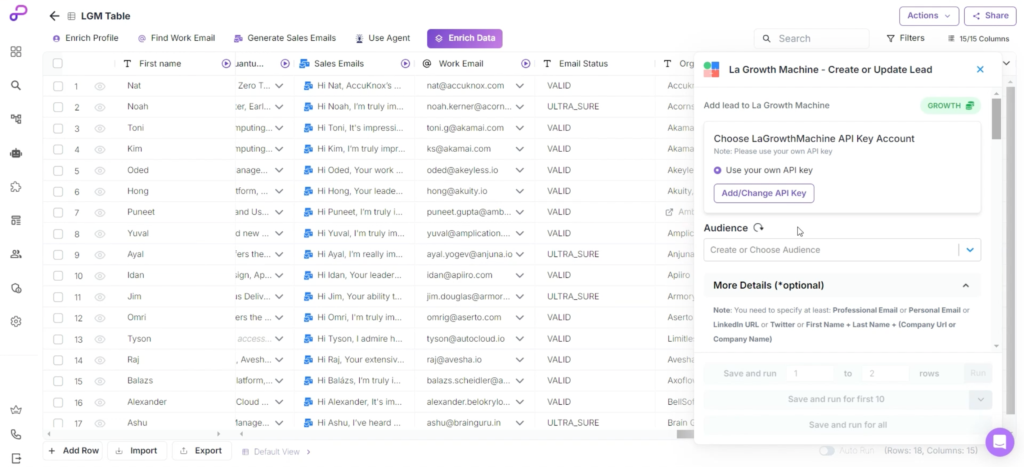
Task: Click the back arrow beside LGM Table
Action: 54,16
